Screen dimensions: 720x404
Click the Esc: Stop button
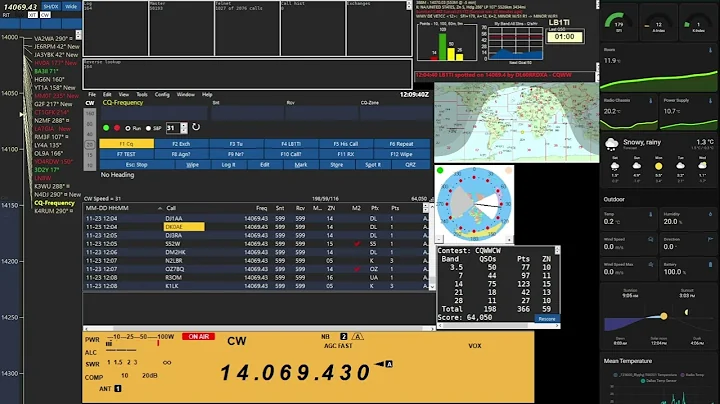point(136,165)
